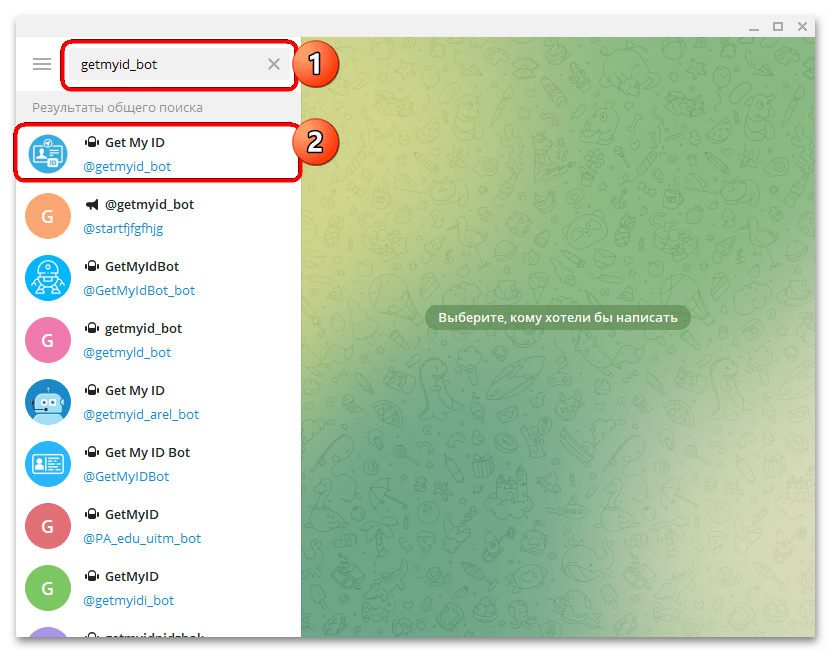The image size is (831, 653).
Task: Select the Get My ID Bot result
Action: coord(158,464)
